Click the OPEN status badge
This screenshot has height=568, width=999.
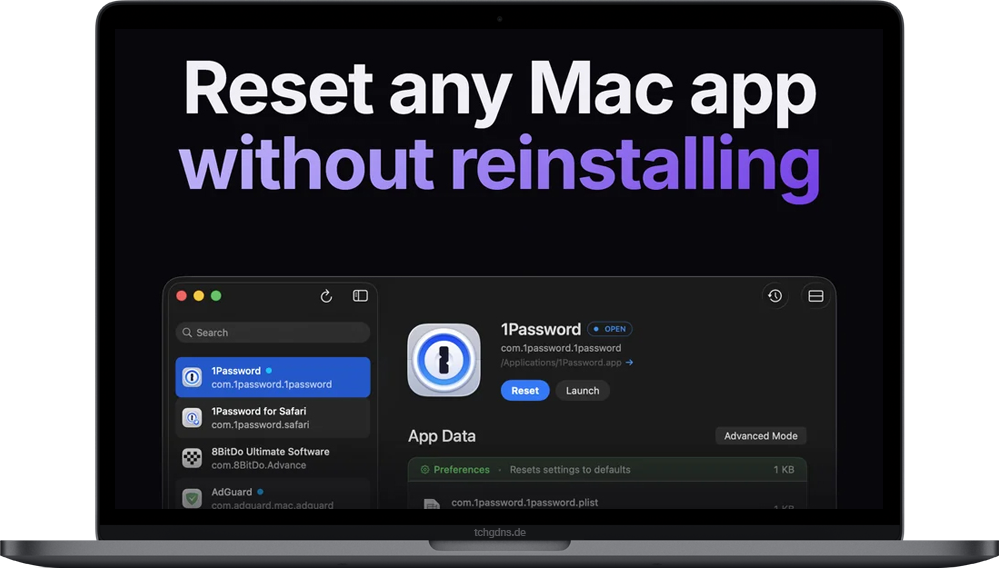610,329
